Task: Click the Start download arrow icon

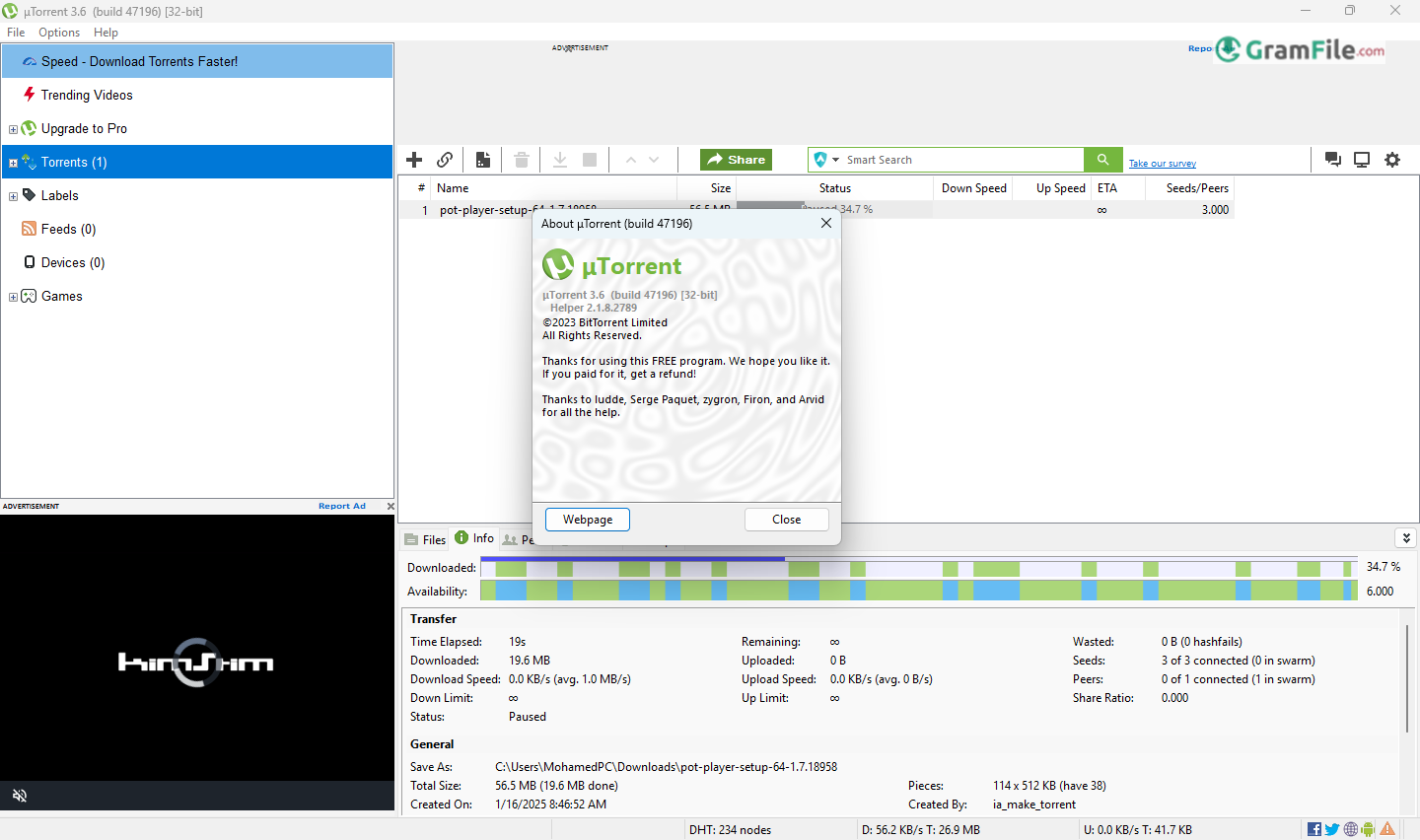Action: click(x=560, y=160)
